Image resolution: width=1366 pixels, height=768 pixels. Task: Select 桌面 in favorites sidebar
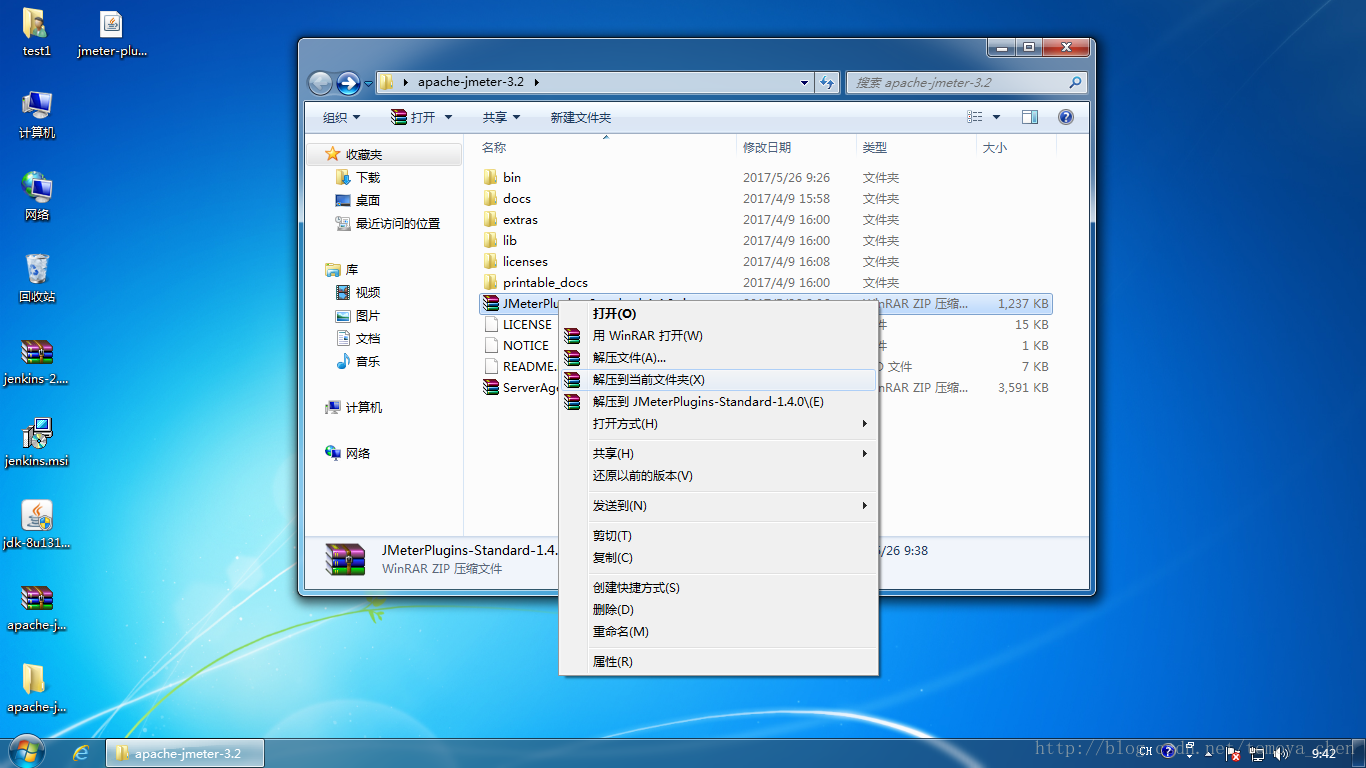(358, 200)
